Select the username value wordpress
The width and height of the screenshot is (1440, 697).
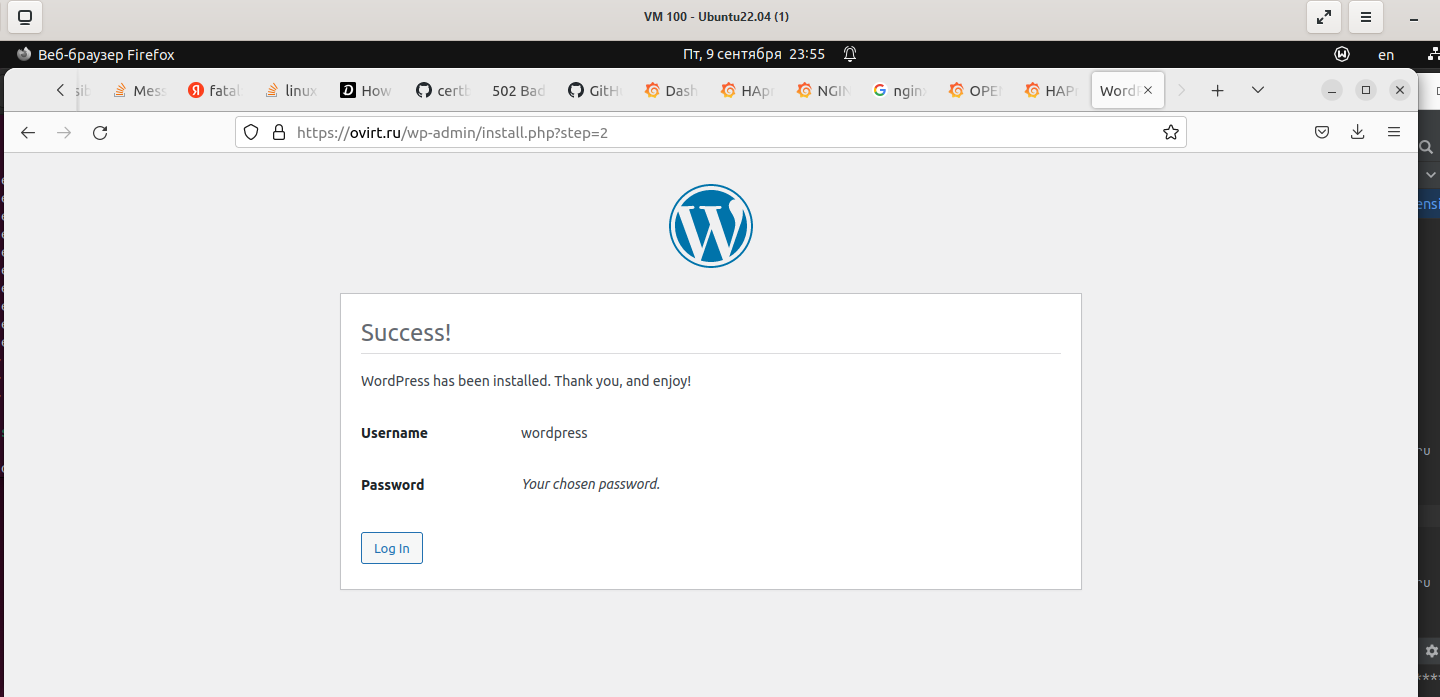[x=554, y=433]
